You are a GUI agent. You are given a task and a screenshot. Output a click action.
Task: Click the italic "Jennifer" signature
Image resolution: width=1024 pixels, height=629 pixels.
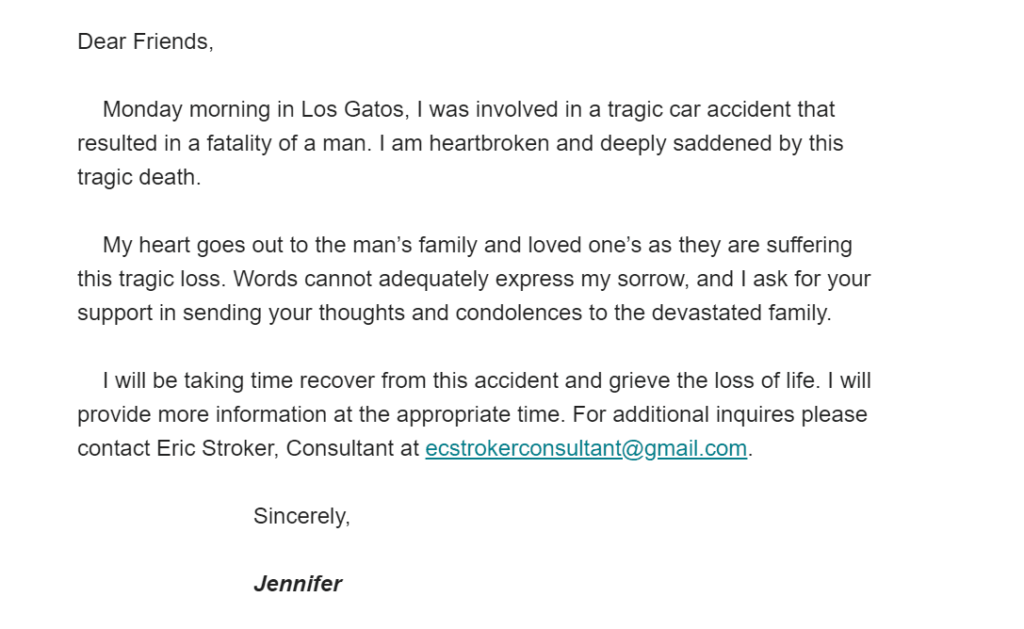coord(297,584)
